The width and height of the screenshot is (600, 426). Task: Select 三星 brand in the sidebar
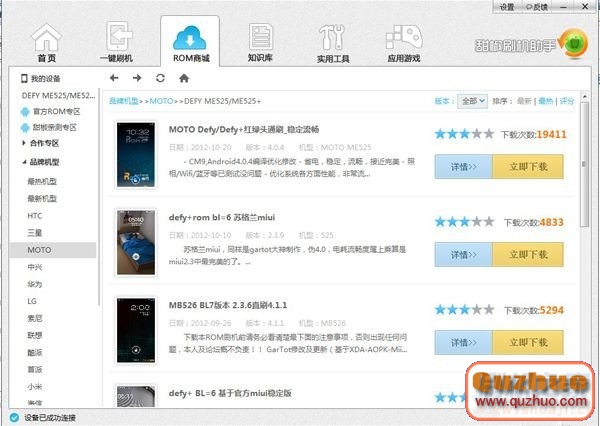pos(35,233)
